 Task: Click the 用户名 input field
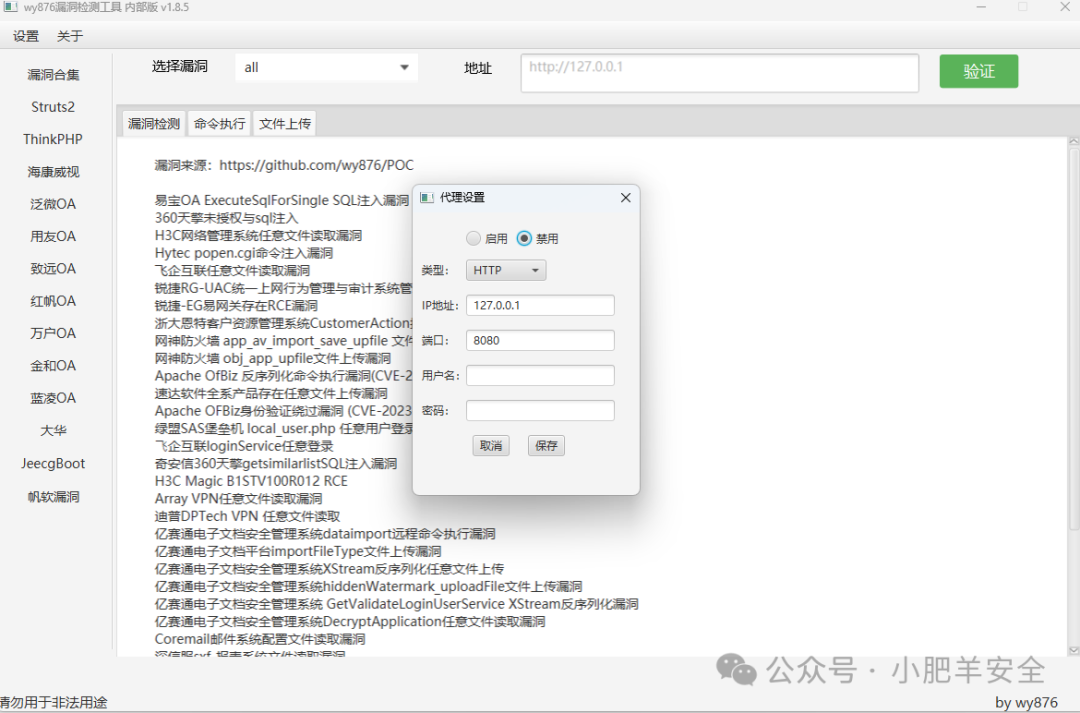(540, 375)
